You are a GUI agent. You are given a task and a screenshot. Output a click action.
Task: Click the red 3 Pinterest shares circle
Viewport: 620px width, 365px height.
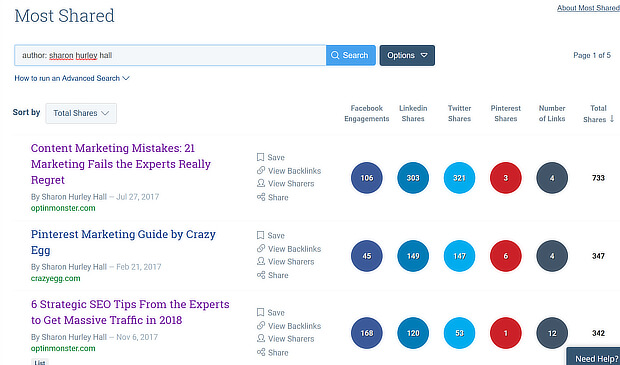[x=505, y=178]
